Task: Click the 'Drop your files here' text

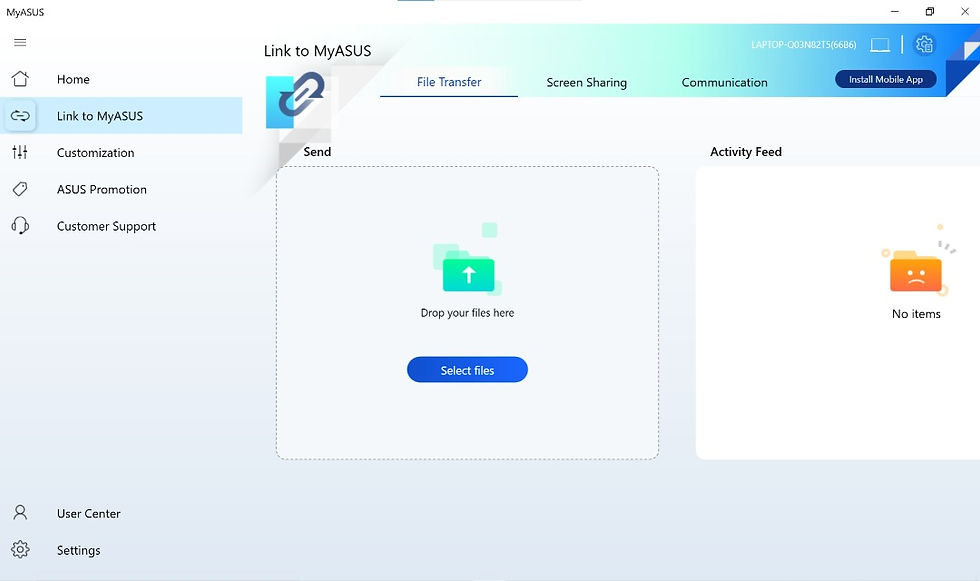Action: click(468, 313)
